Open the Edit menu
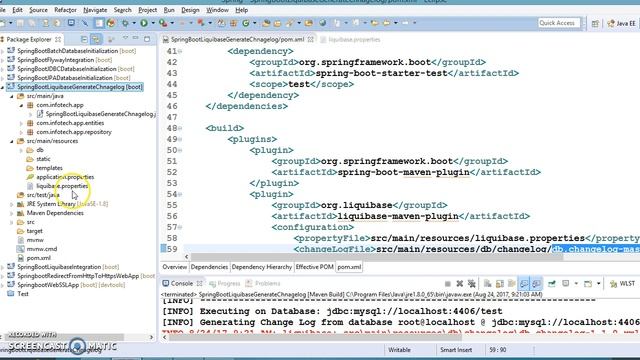The image size is (640, 360). pyautogui.click(x=18, y=10)
